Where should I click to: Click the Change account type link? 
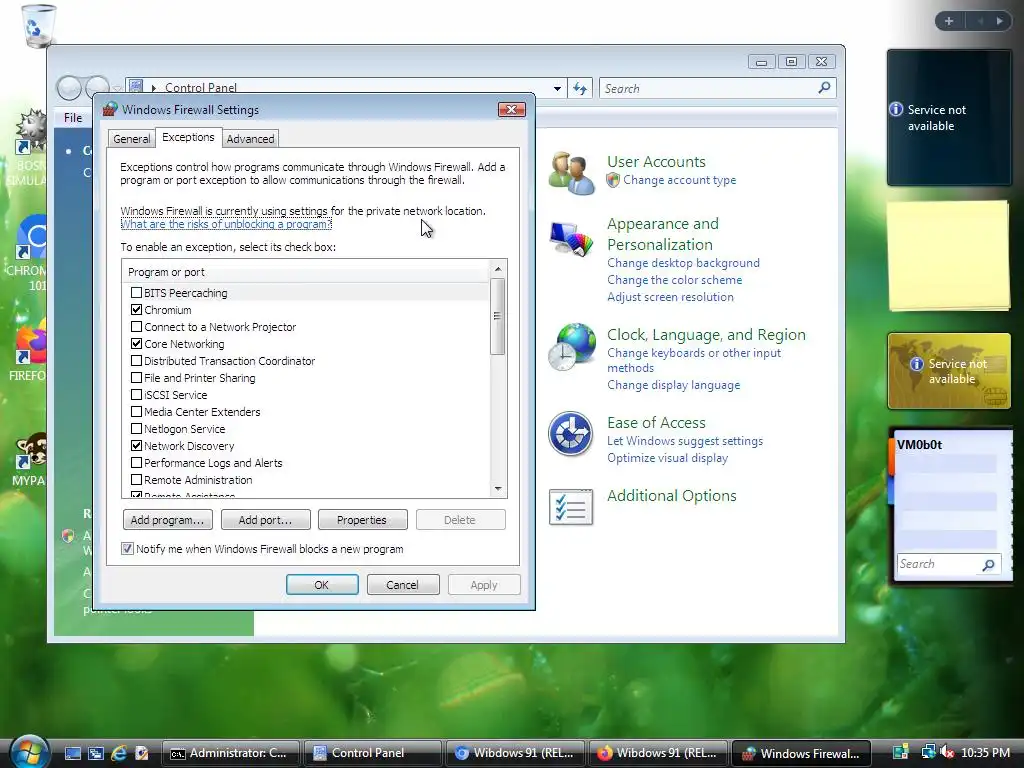click(x=679, y=180)
